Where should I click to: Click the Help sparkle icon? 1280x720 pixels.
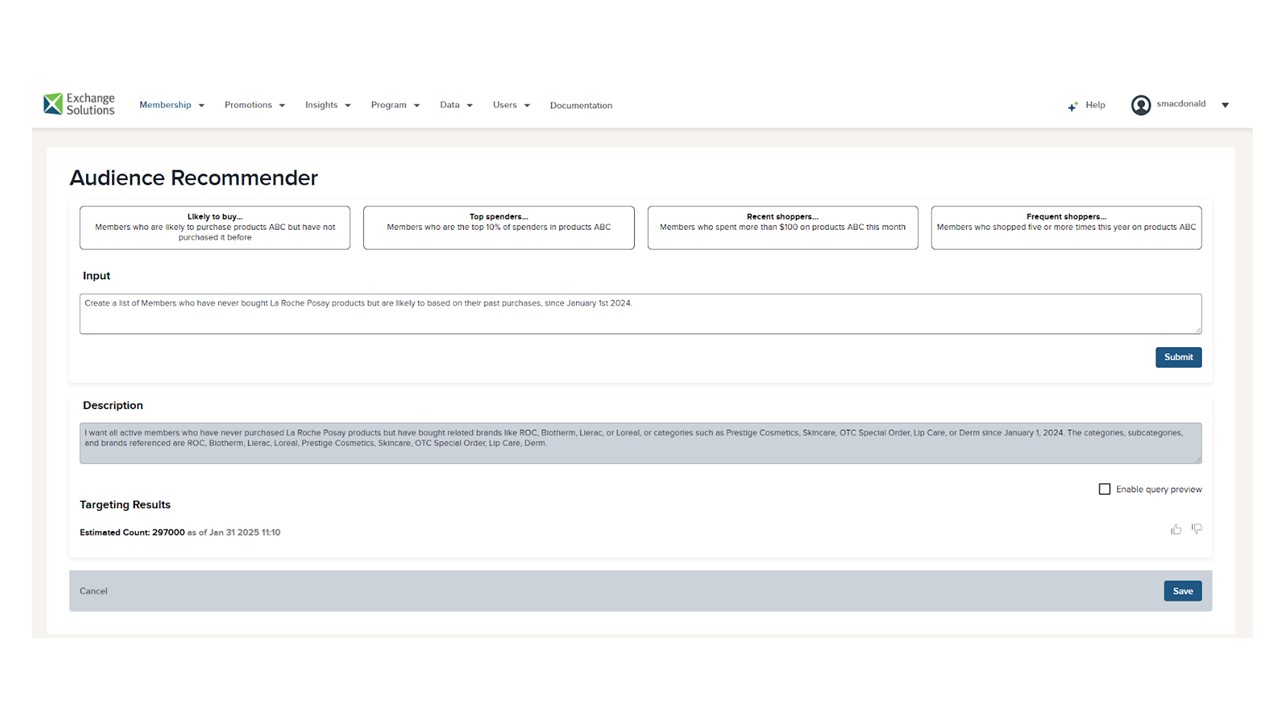pyautogui.click(x=1072, y=106)
